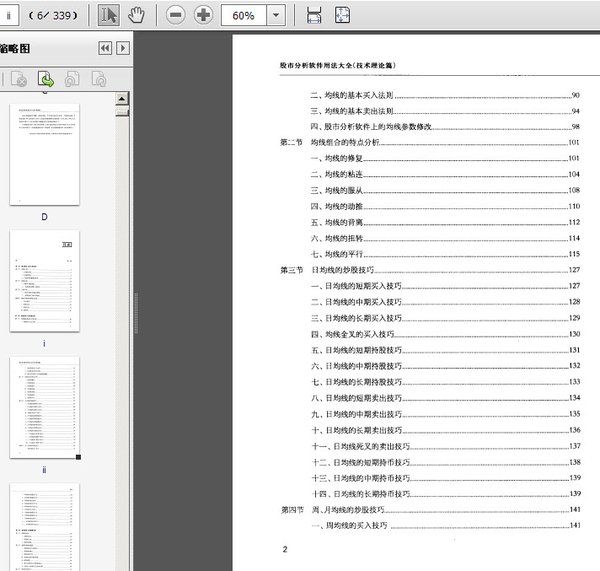Click the document header 股市分析软件用法大全
Image resolution: width=600 pixels, height=571 pixels.
pos(338,65)
